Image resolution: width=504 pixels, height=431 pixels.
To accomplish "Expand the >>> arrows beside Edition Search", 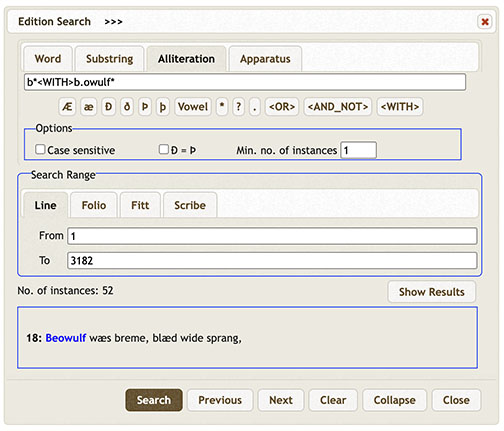I will (x=113, y=22).
